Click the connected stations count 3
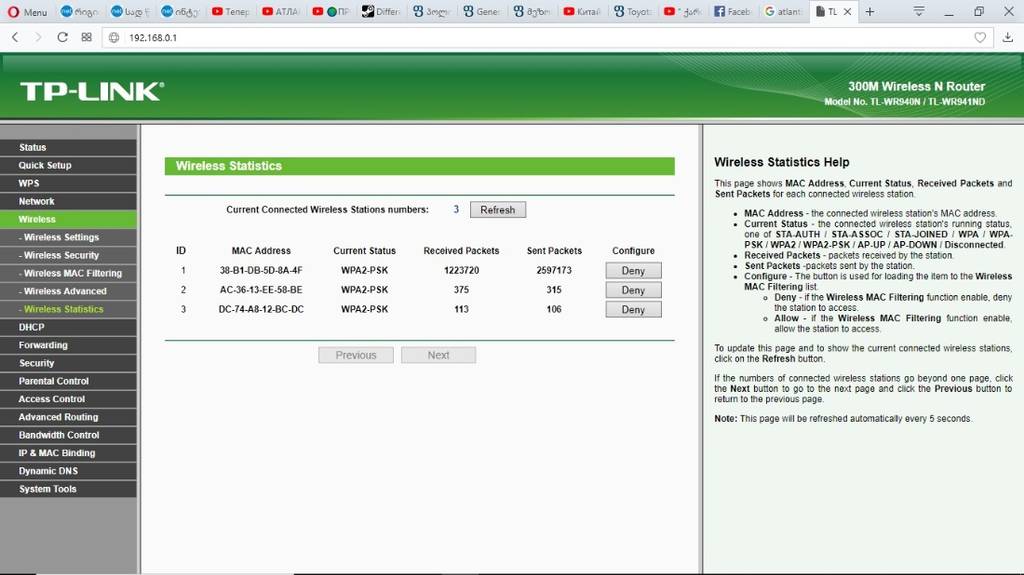1024x575 pixels. (x=456, y=209)
